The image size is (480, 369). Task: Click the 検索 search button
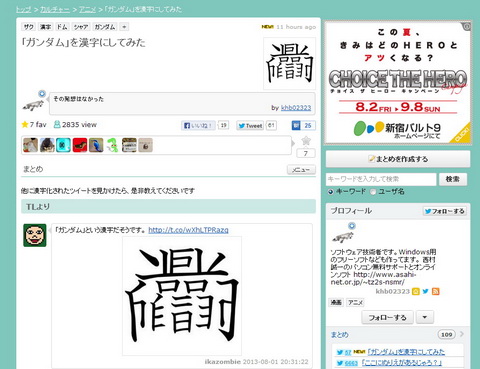453,179
